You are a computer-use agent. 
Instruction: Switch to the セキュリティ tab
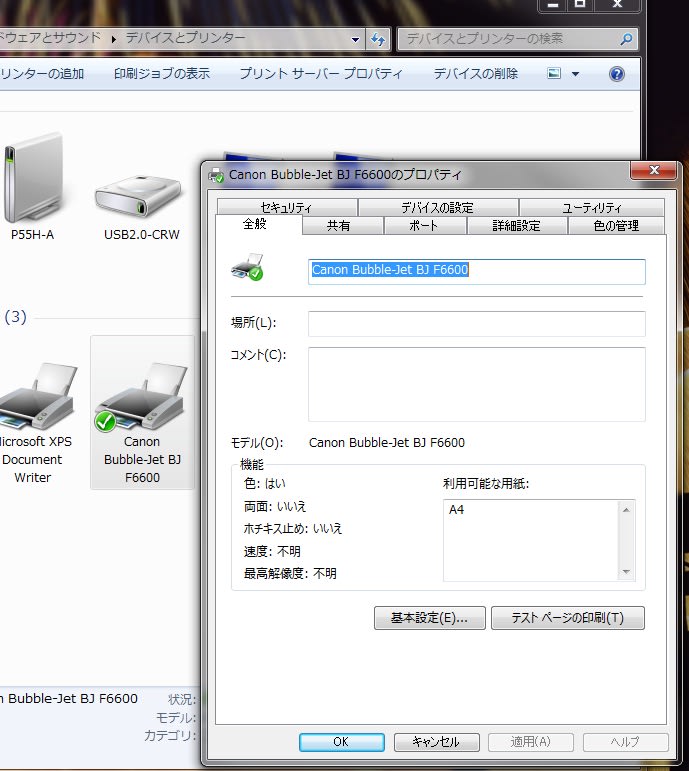pos(286,208)
